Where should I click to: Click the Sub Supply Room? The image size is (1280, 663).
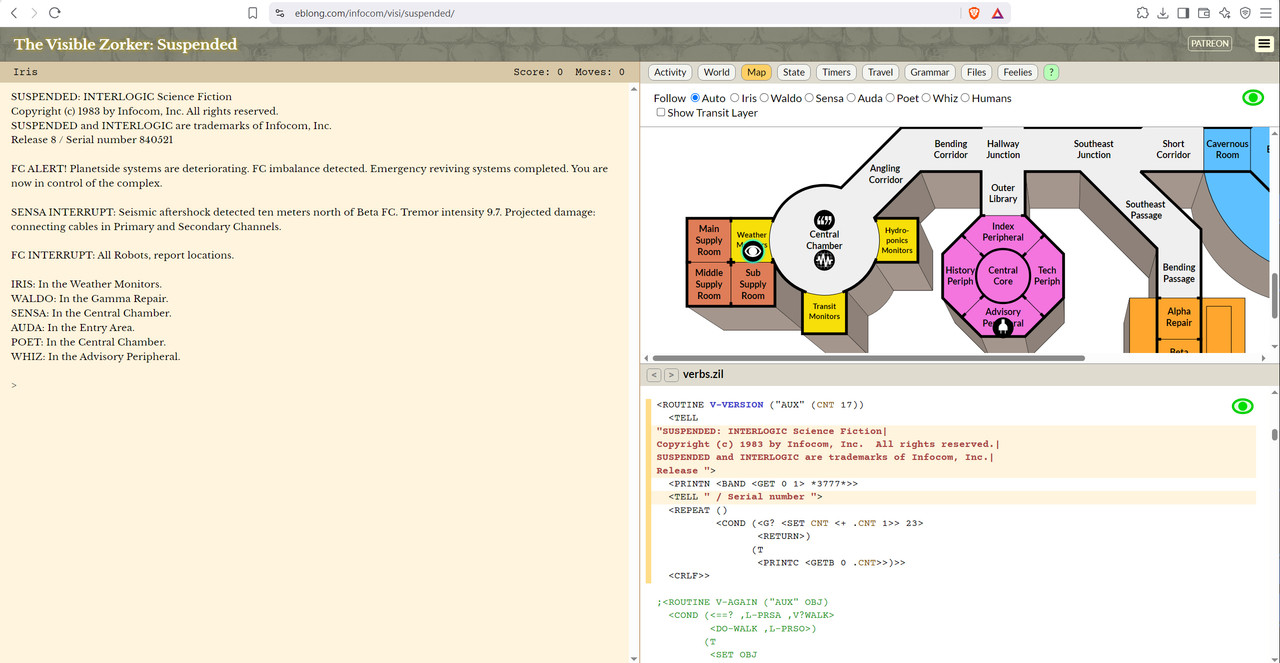753,284
